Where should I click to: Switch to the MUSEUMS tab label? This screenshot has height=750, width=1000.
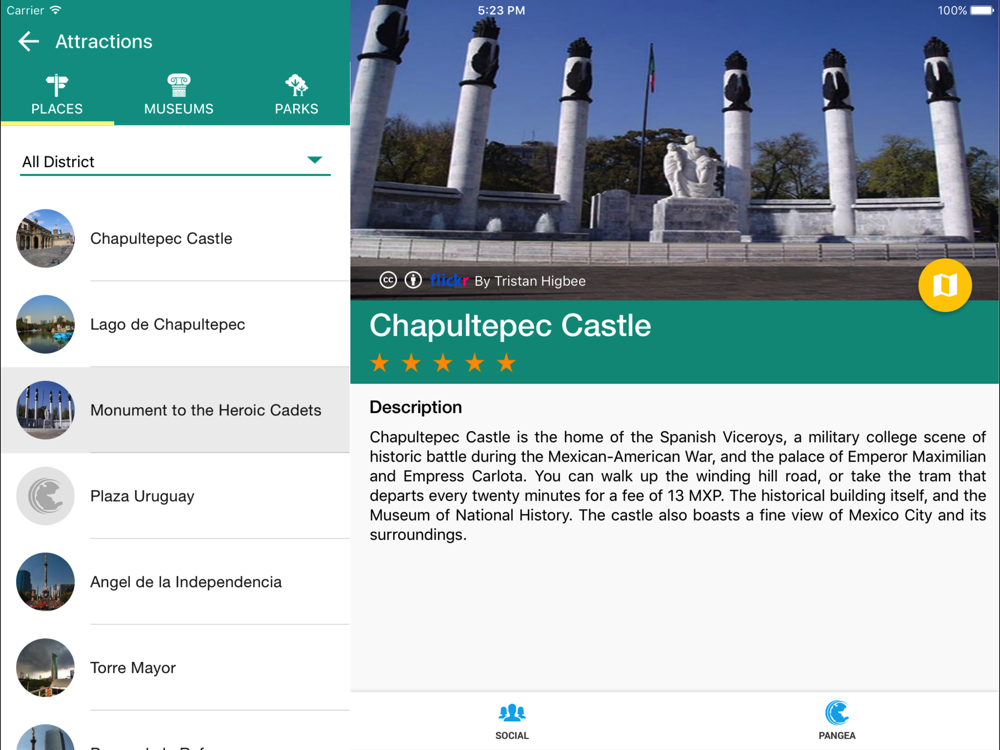click(179, 109)
